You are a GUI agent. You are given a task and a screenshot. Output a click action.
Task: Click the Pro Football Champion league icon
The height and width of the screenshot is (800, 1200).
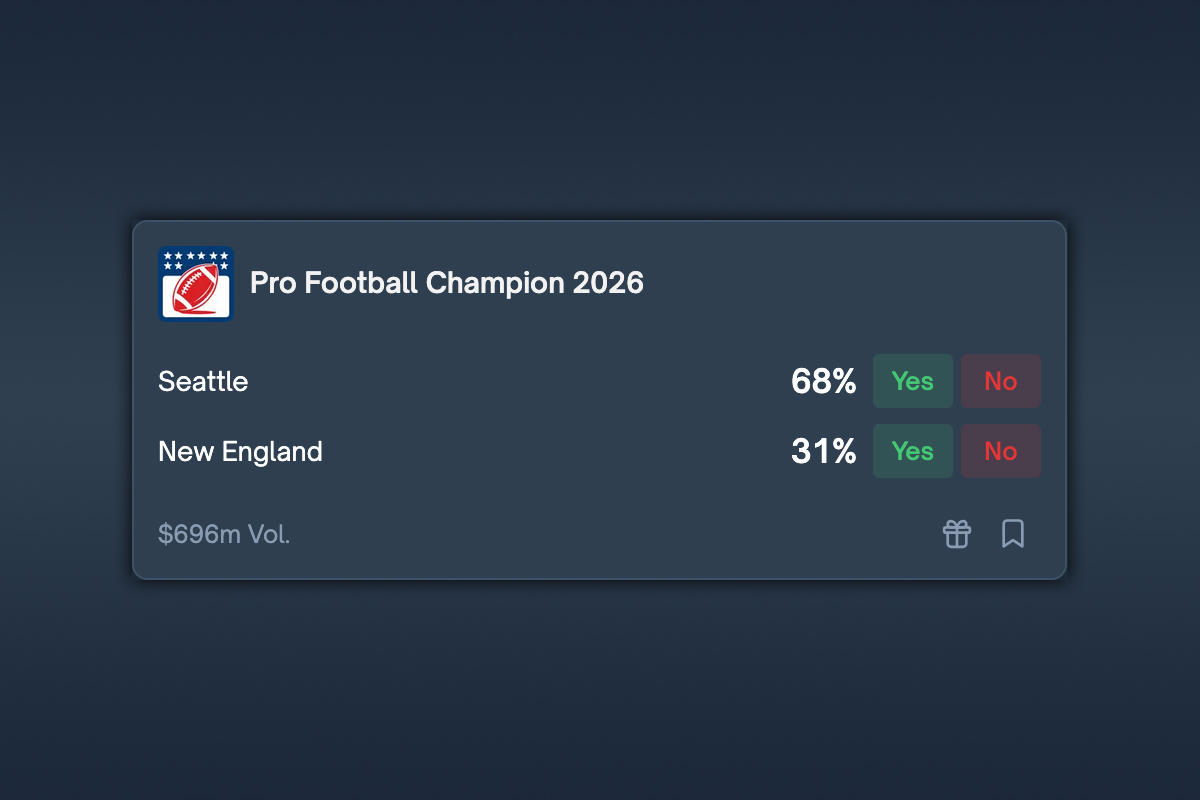194,283
